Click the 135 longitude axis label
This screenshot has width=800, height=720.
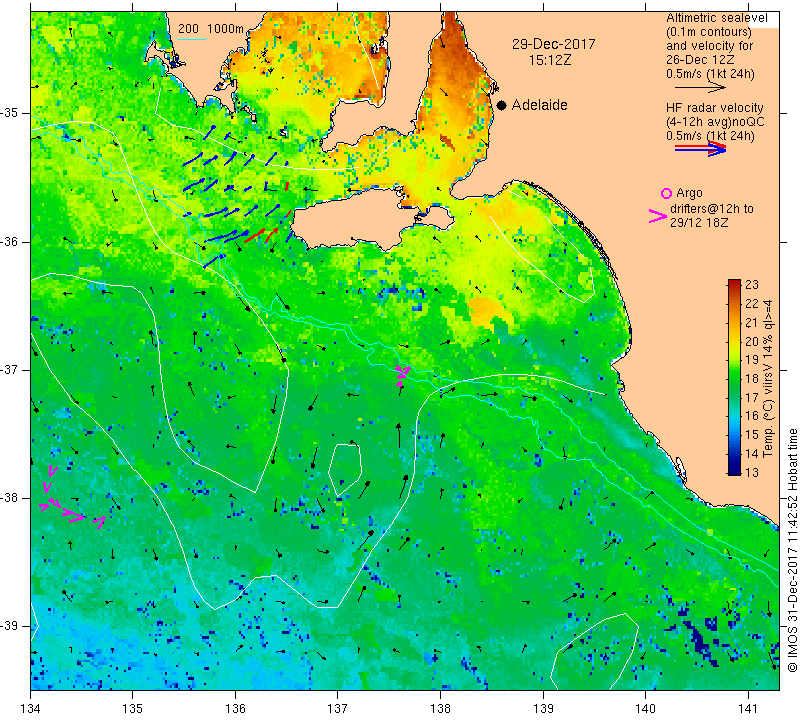(x=133, y=709)
